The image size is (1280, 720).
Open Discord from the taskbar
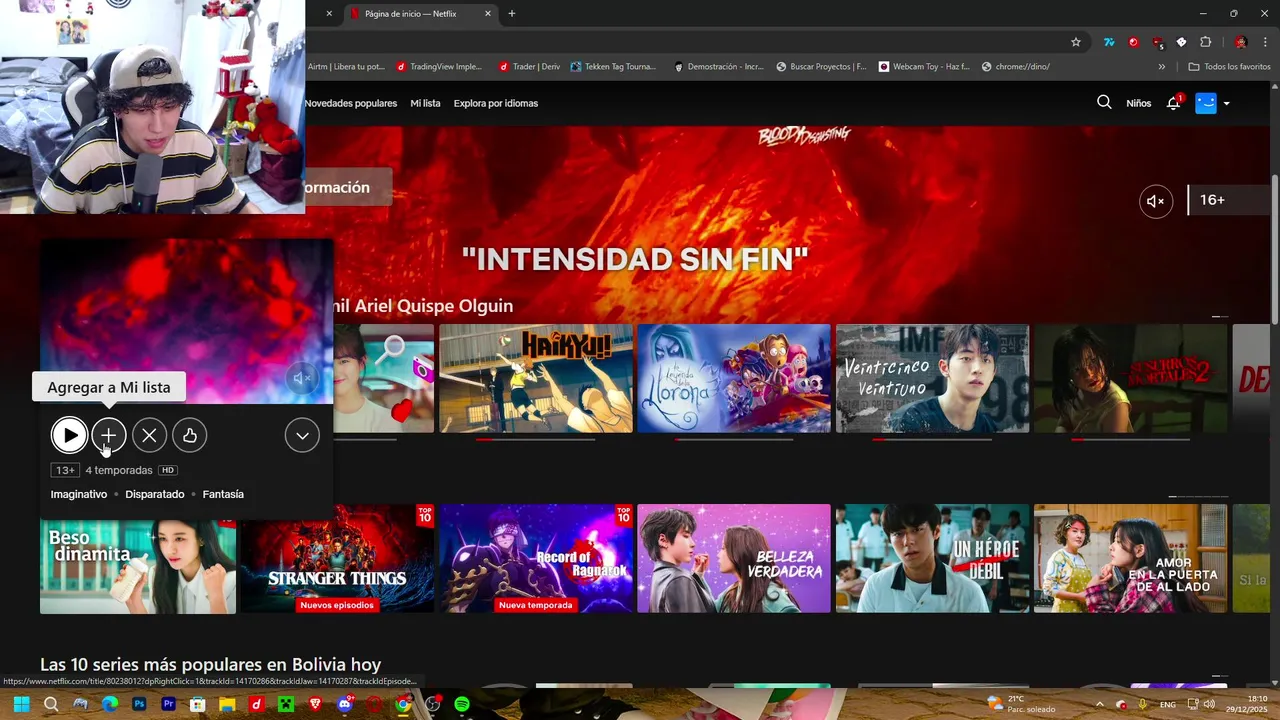click(345, 704)
